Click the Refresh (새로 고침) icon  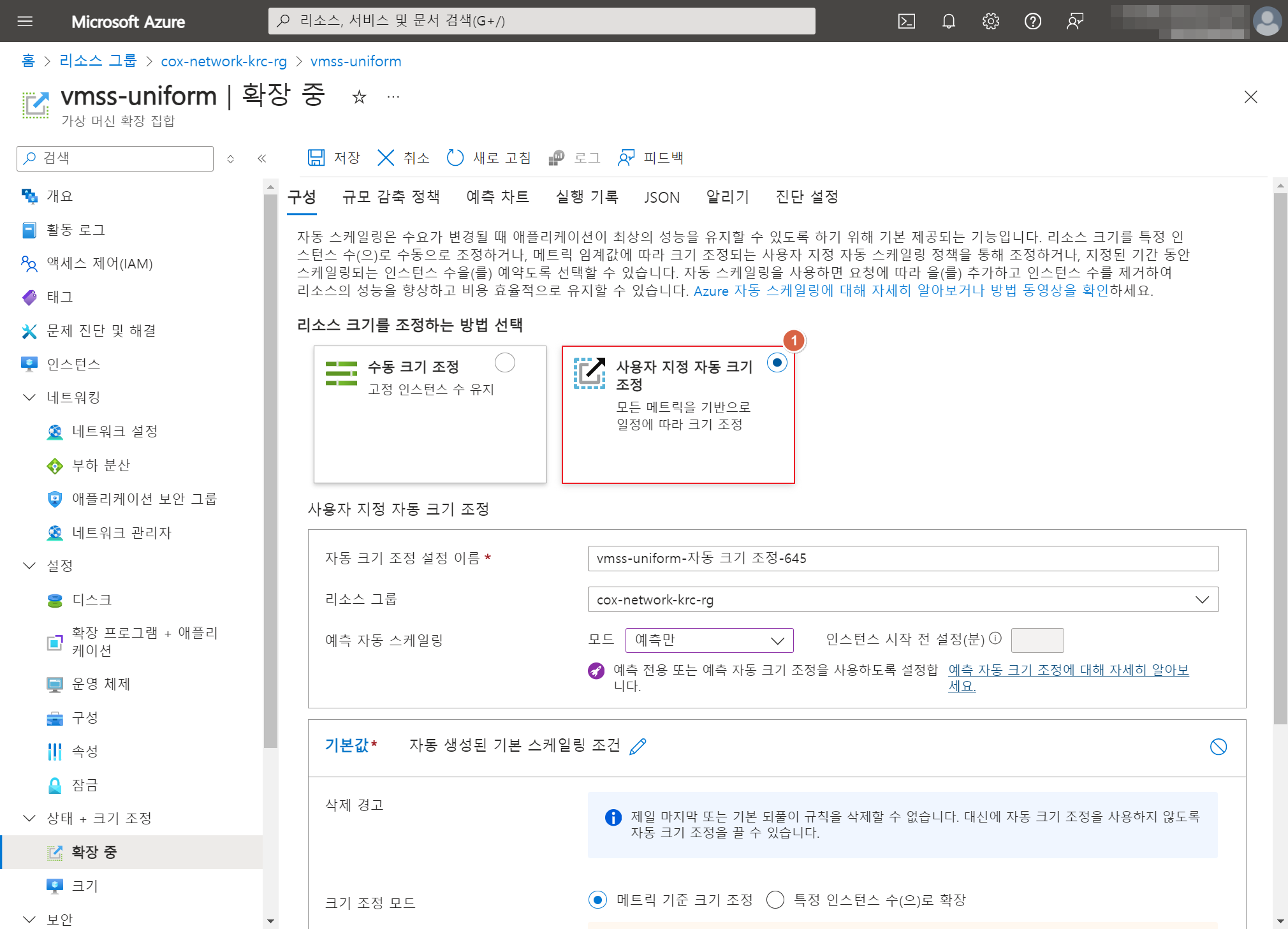click(455, 157)
